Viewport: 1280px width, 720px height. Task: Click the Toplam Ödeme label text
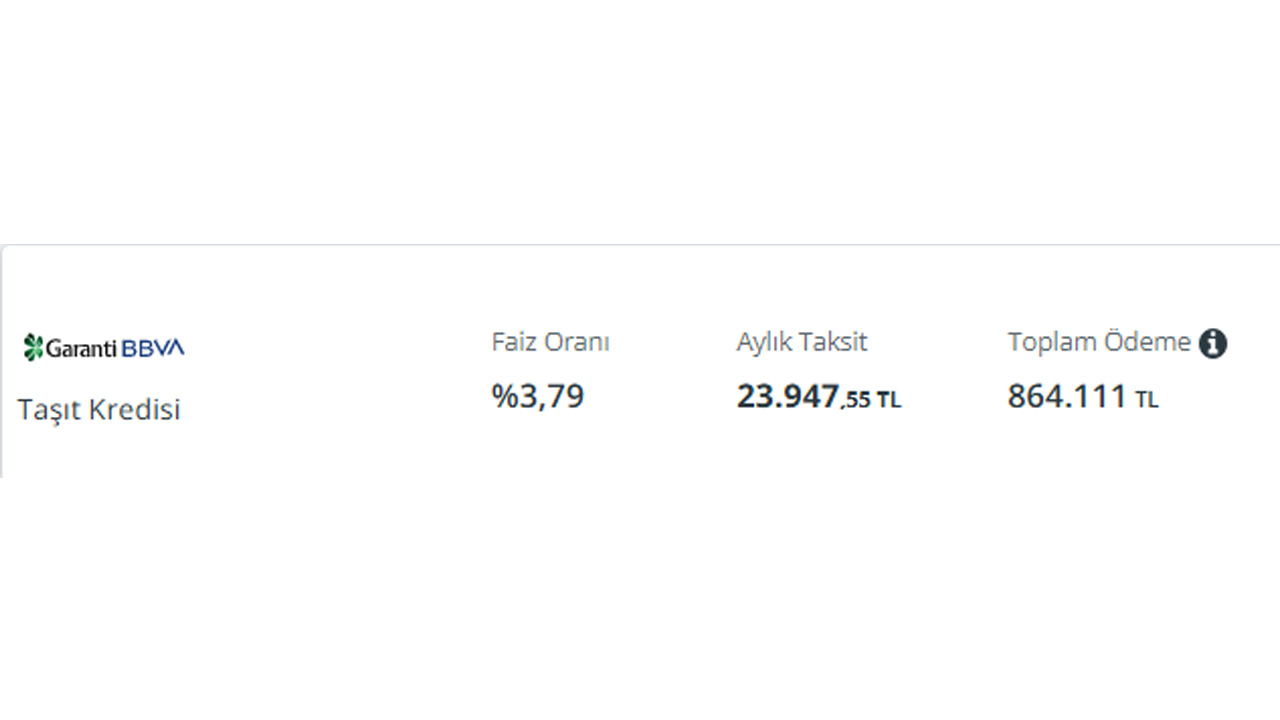click(x=1099, y=342)
